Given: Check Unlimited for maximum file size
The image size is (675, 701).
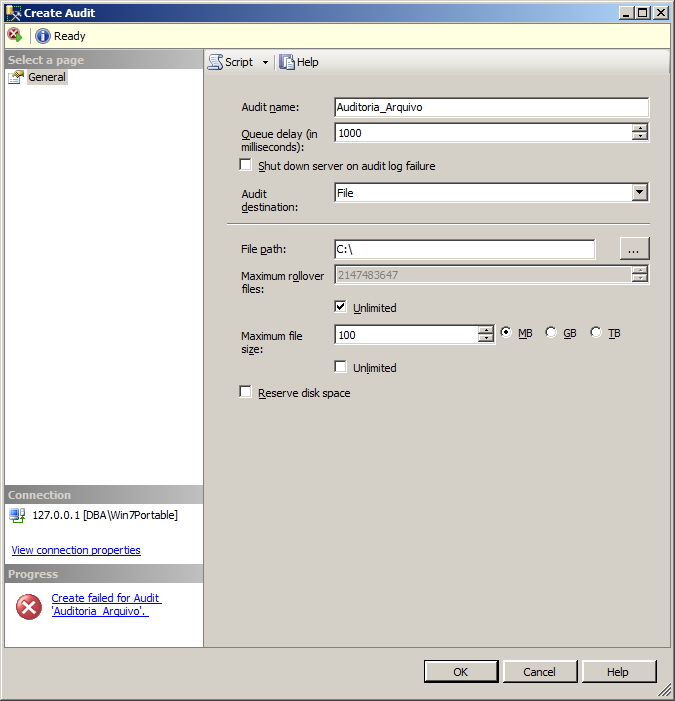Looking at the screenshot, I should [x=341, y=367].
